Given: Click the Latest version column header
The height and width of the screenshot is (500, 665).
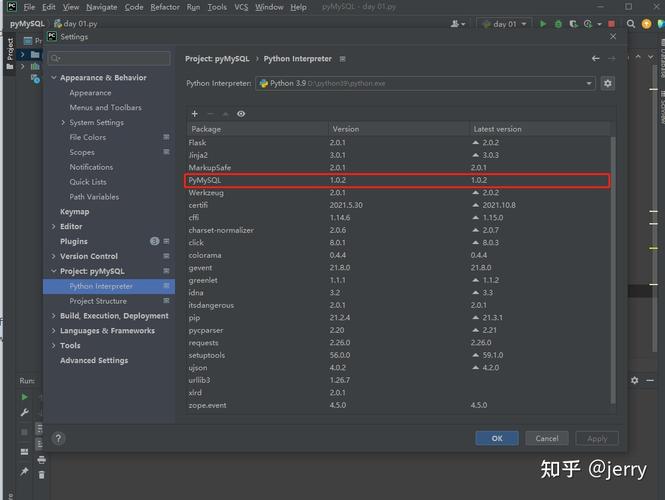Looking at the screenshot, I should tap(540, 129).
